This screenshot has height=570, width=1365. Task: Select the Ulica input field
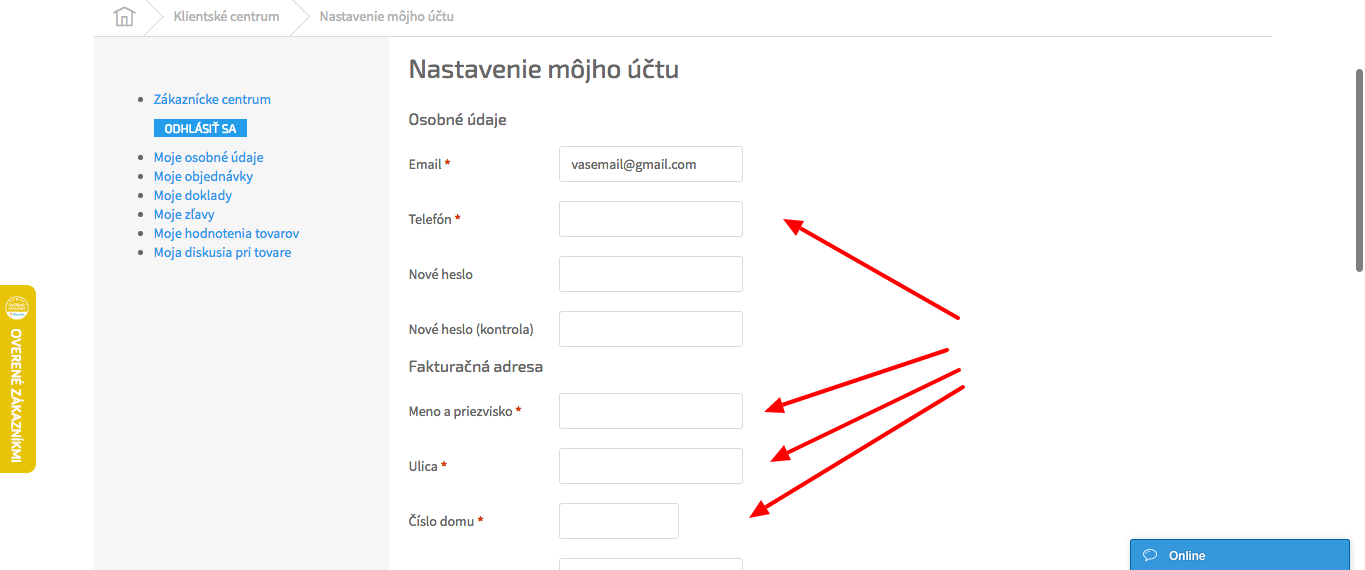(x=650, y=466)
